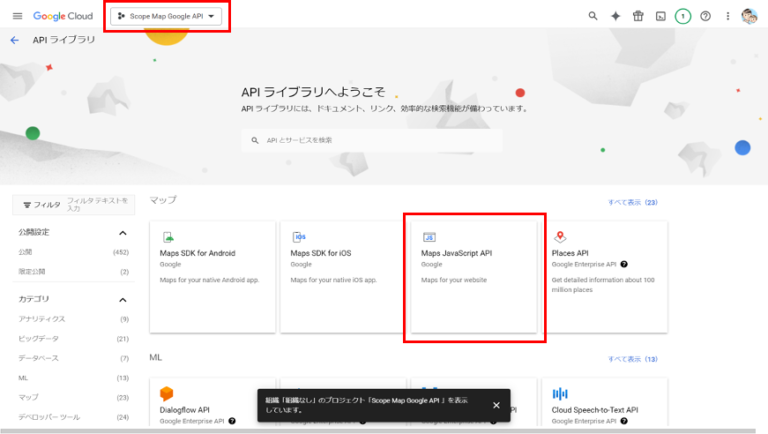Screen dimensions: 768x434
Task: Click すべて表示 (23) link for Maps
Action: coord(632,202)
